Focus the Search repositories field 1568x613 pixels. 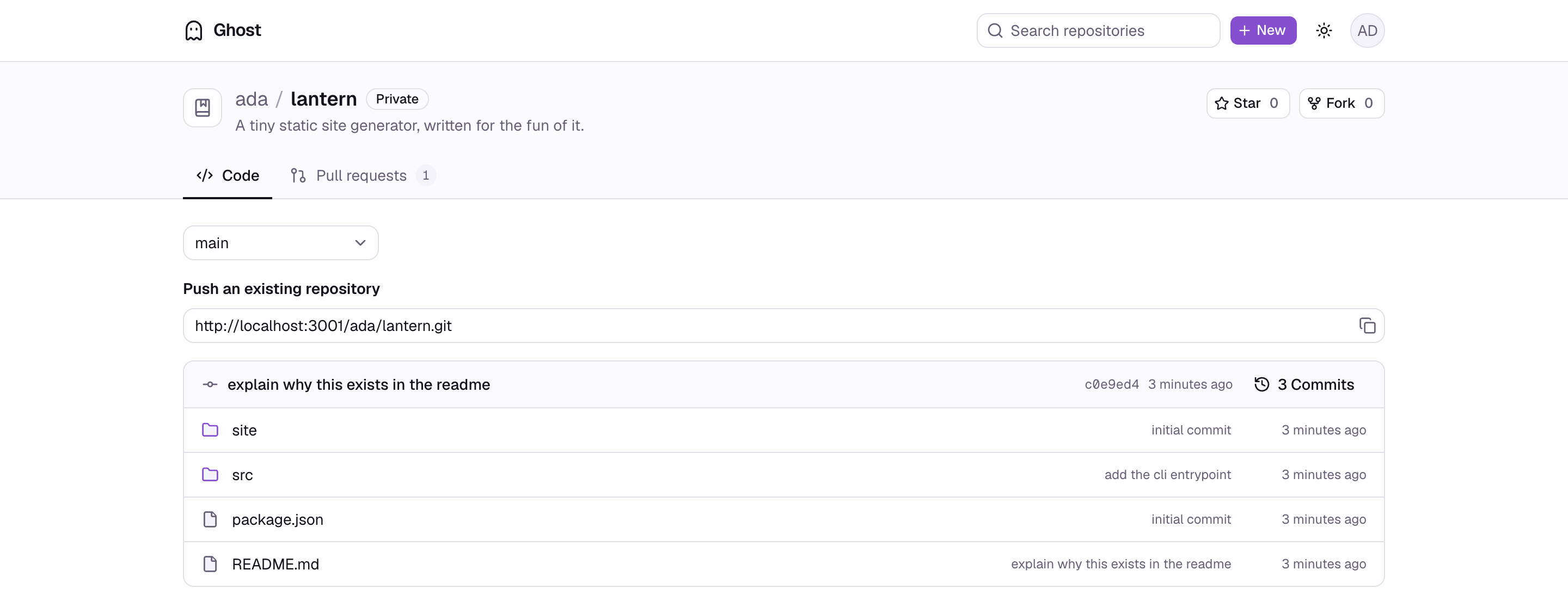tap(1098, 30)
